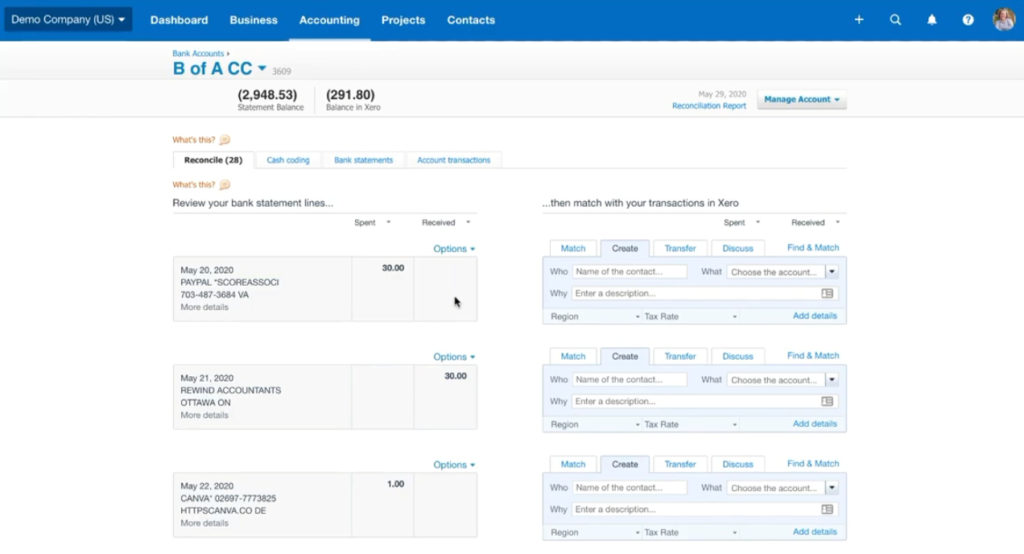1024x554 pixels.
Task: Open the Reconciliation Report link
Action: click(708, 106)
